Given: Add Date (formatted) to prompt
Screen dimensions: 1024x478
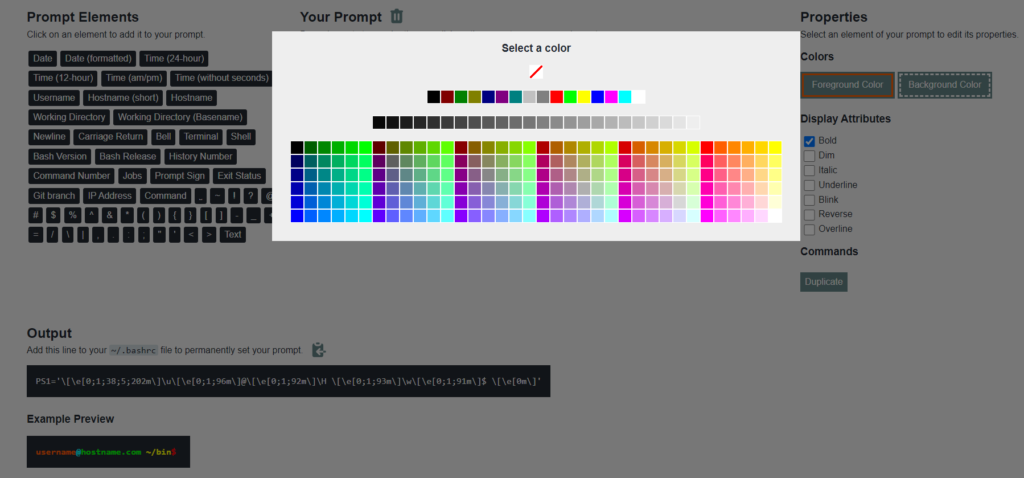Looking at the screenshot, I should pos(99,59).
